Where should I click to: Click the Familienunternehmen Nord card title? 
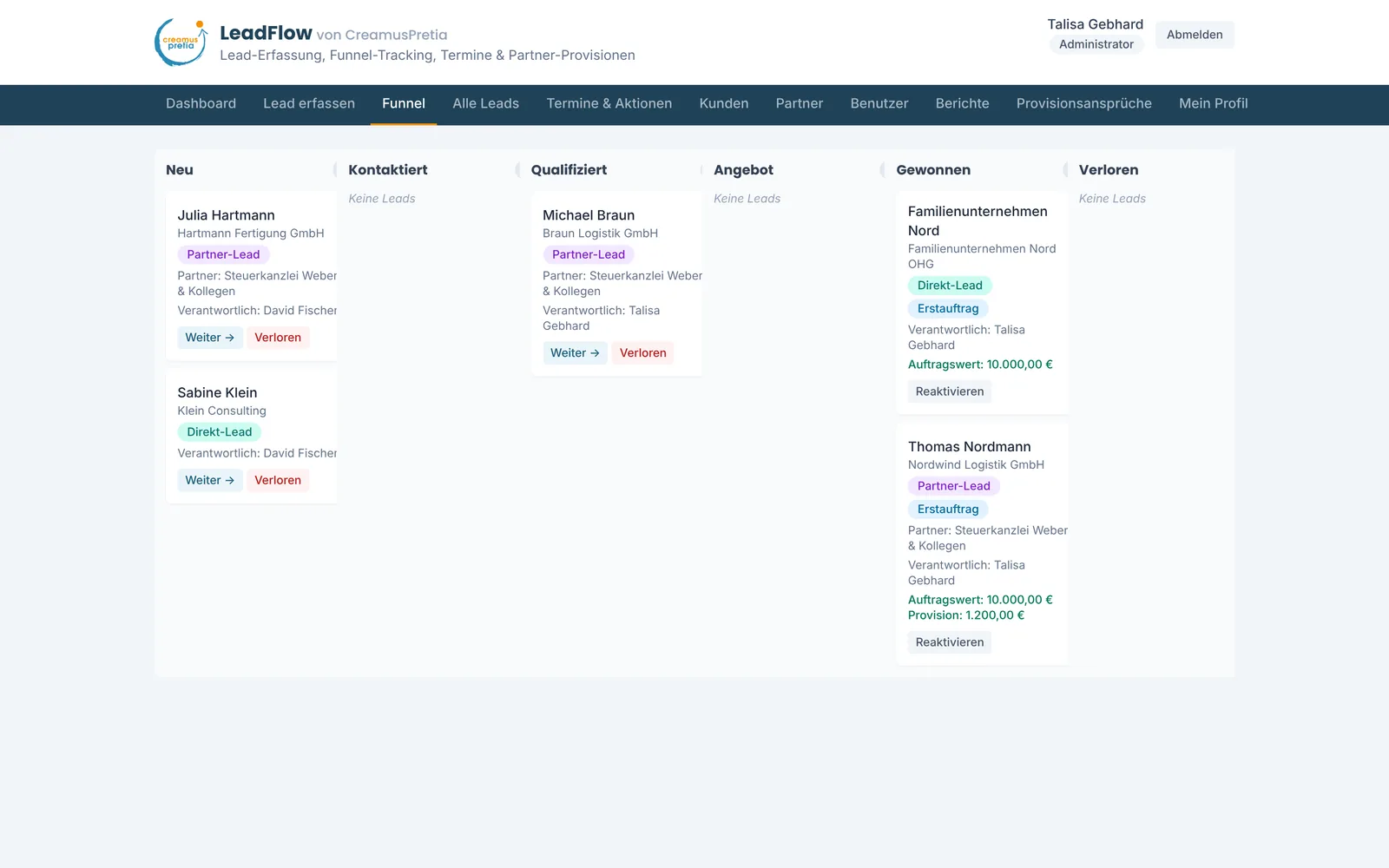coord(978,220)
